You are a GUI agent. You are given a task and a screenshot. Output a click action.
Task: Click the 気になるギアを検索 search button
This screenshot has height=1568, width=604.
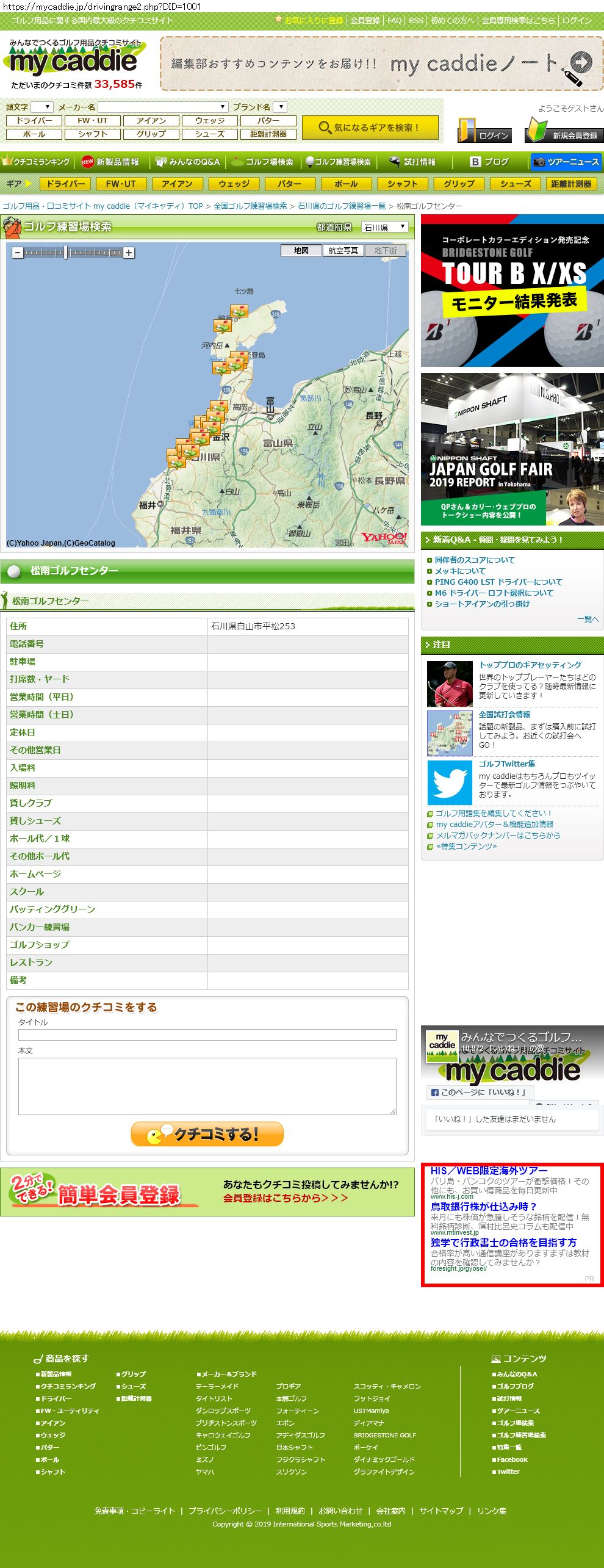point(370,128)
